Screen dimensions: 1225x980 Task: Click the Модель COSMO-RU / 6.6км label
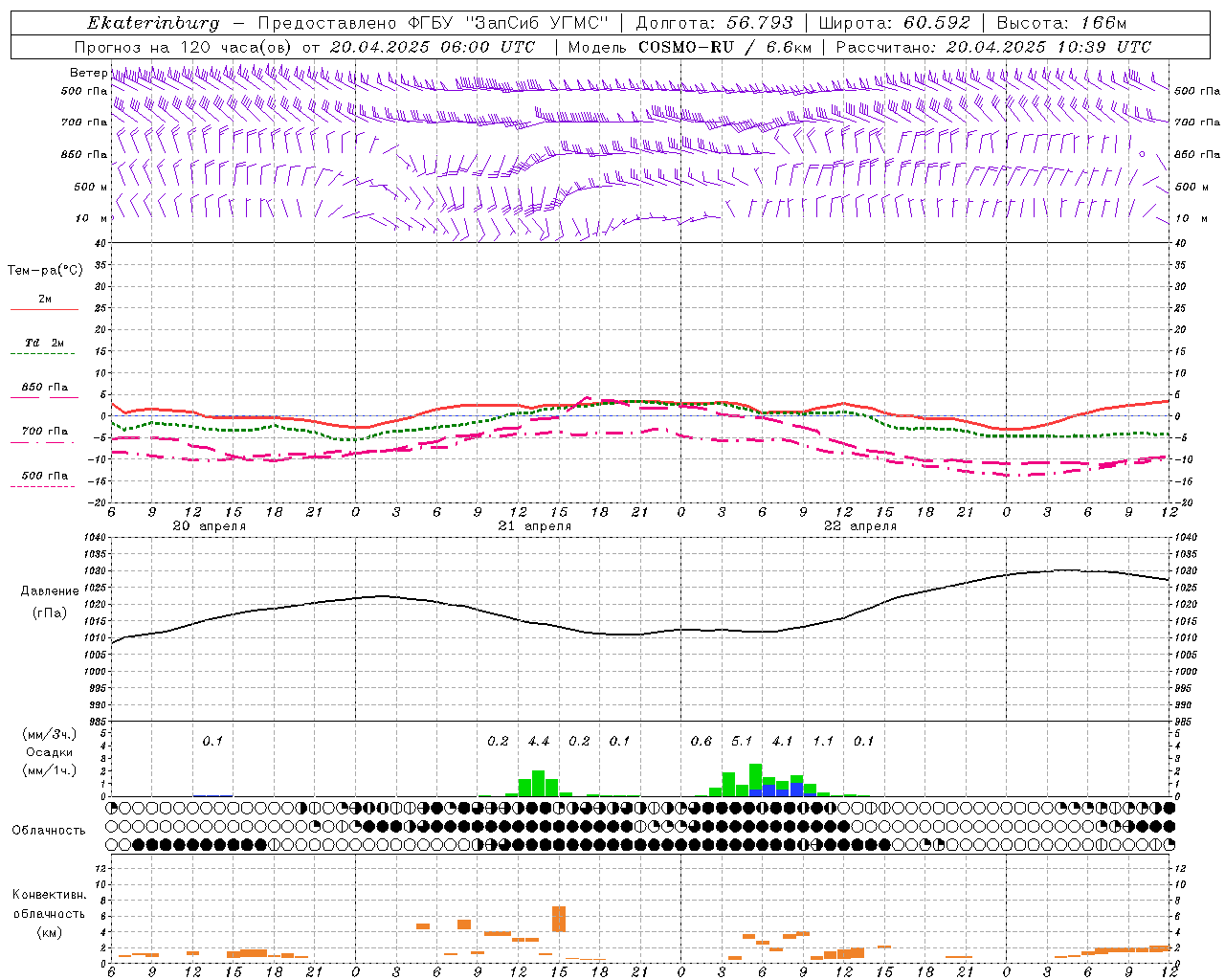[690, 47]
